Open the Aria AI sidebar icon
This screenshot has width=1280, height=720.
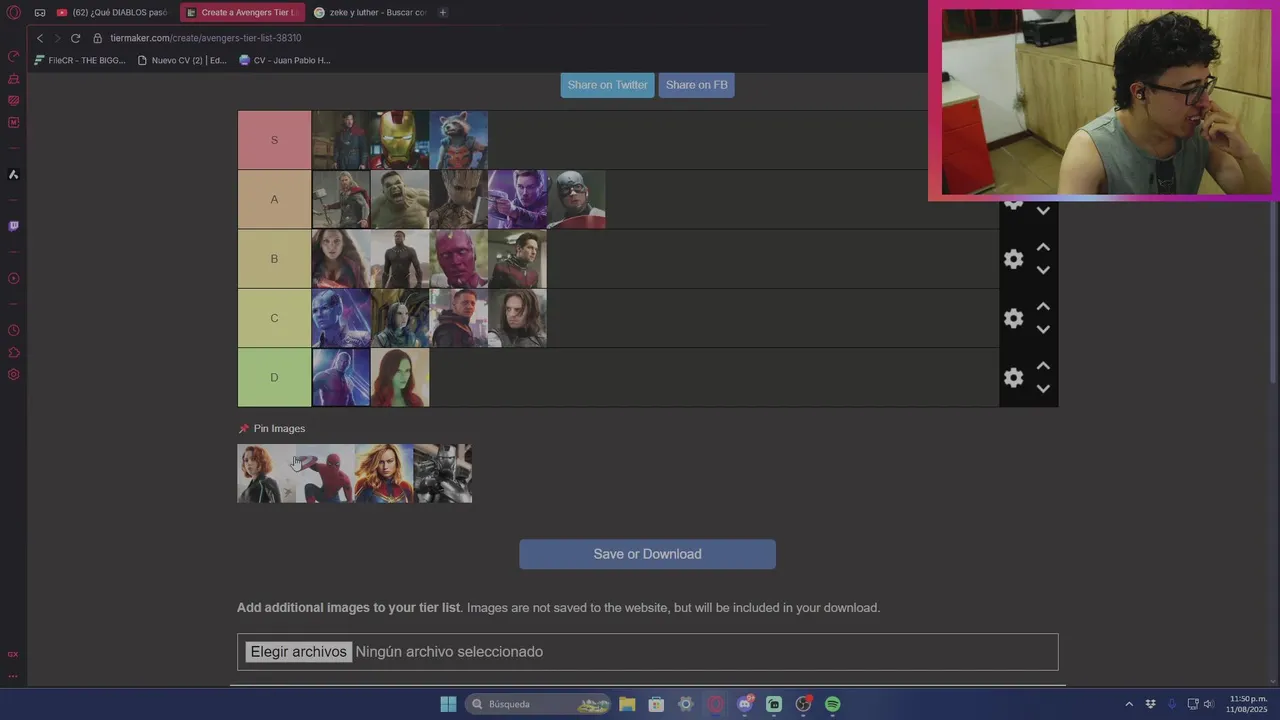point(13,174)
